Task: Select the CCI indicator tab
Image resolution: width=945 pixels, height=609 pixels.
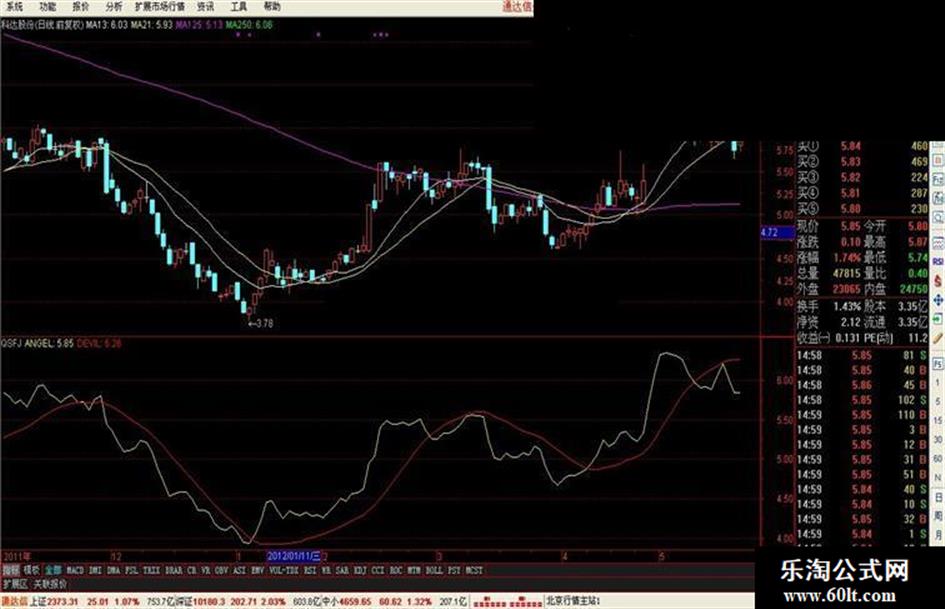Action: coord(378,570)
